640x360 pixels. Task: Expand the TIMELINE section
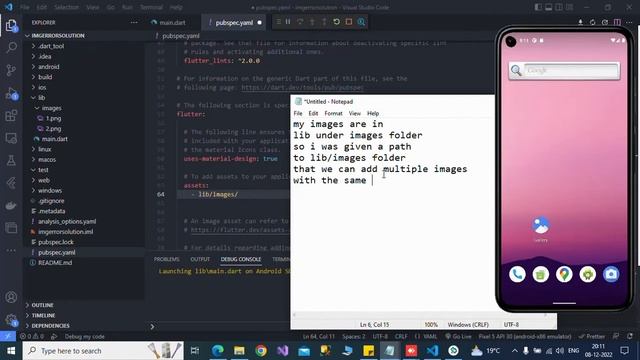pos(42,316)
